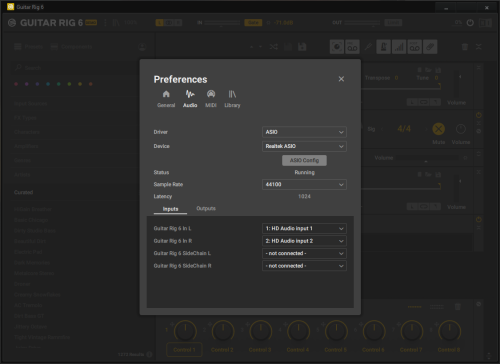
Task: Click the results info icon at browser bottom
Action: click(149, 354)
